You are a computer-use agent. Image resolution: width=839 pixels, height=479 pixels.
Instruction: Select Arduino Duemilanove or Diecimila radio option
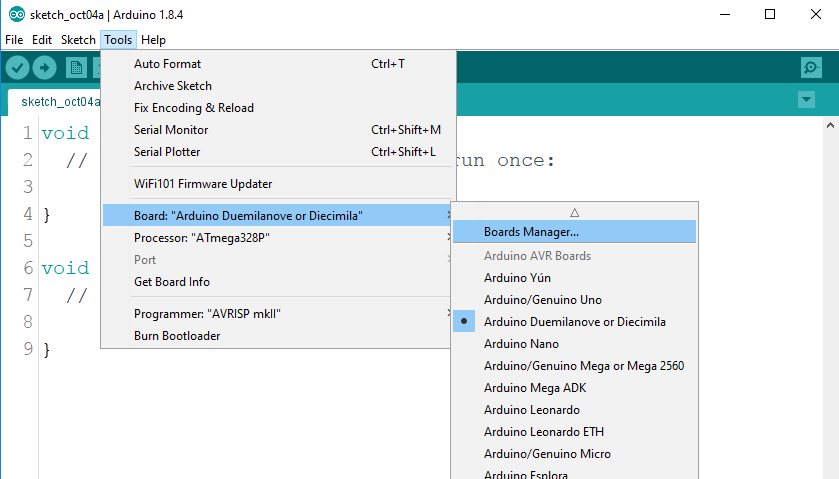tap(574, 322)
